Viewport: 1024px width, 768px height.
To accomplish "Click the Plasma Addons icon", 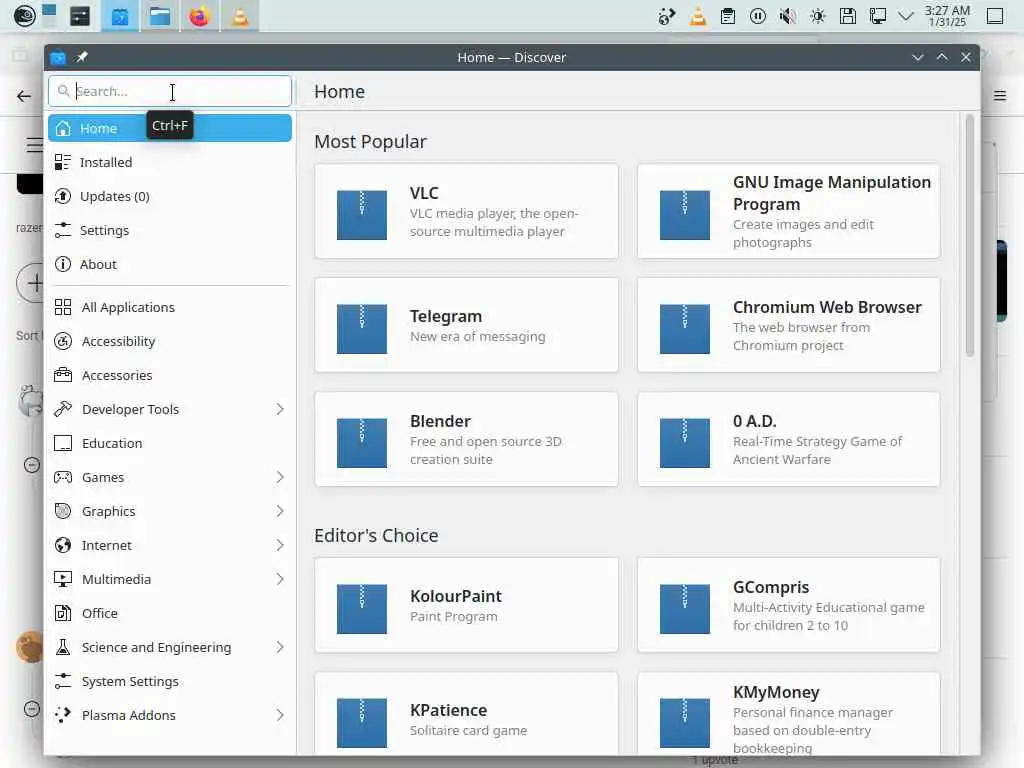I will click(x=63, y=714).
